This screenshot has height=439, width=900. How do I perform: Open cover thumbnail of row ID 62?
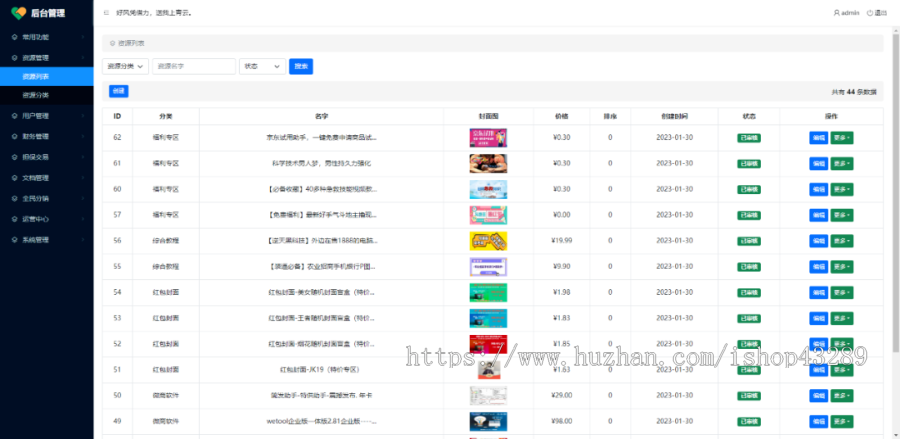pos(488,138)
